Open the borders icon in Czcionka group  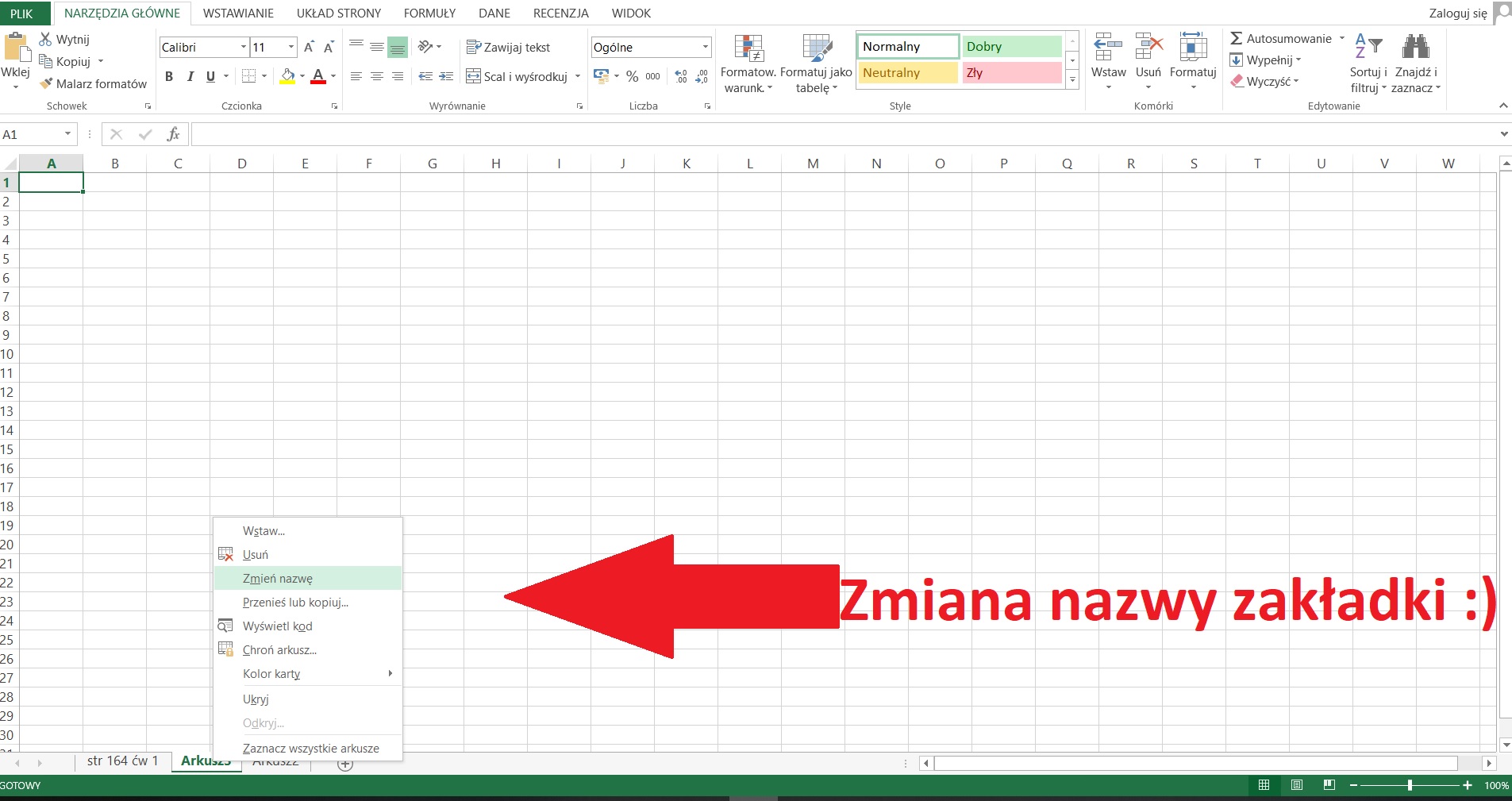point(249,76)
